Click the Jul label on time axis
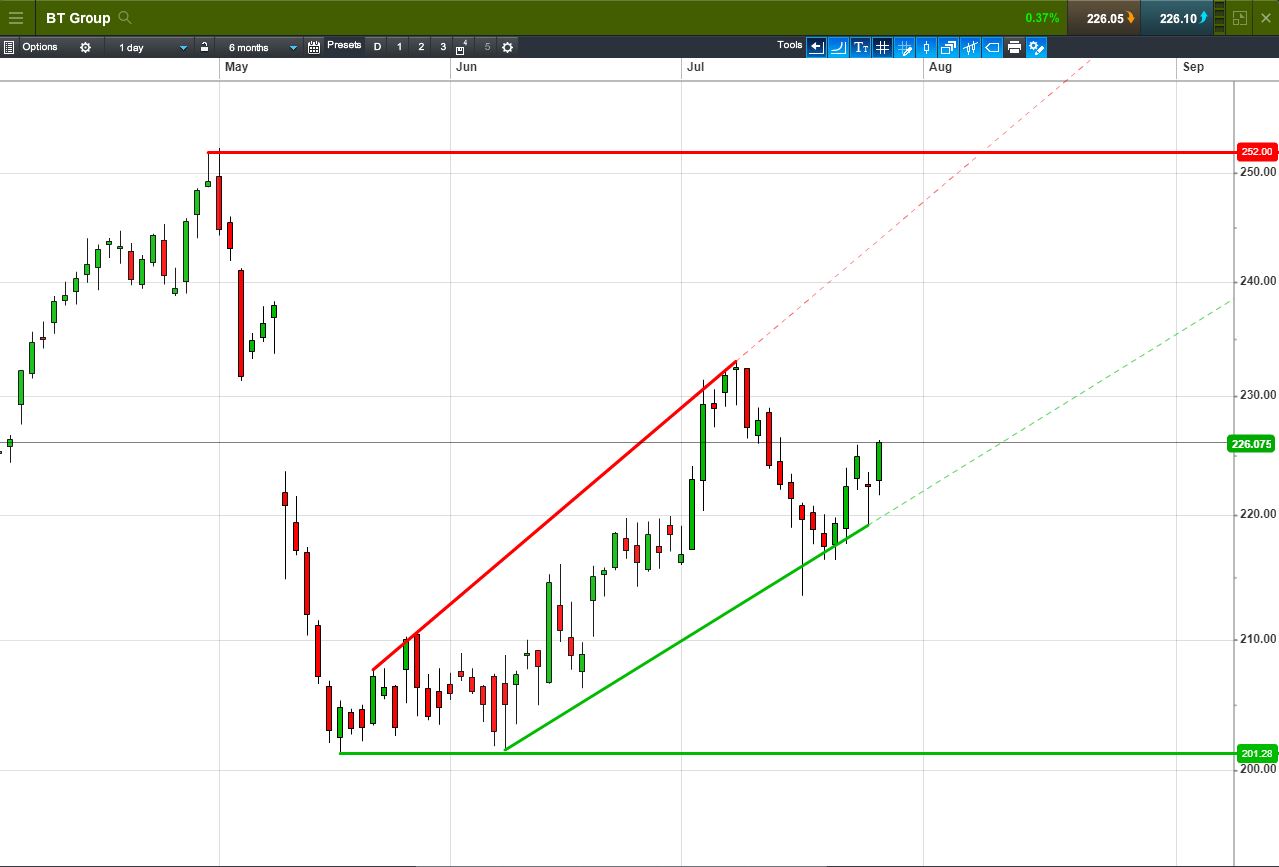 [695, 67]
